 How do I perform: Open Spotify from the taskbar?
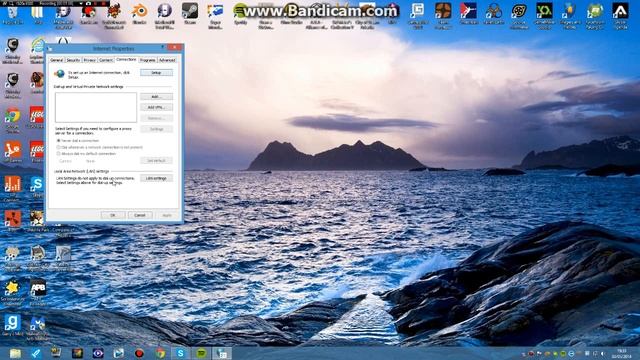[201, 353]
